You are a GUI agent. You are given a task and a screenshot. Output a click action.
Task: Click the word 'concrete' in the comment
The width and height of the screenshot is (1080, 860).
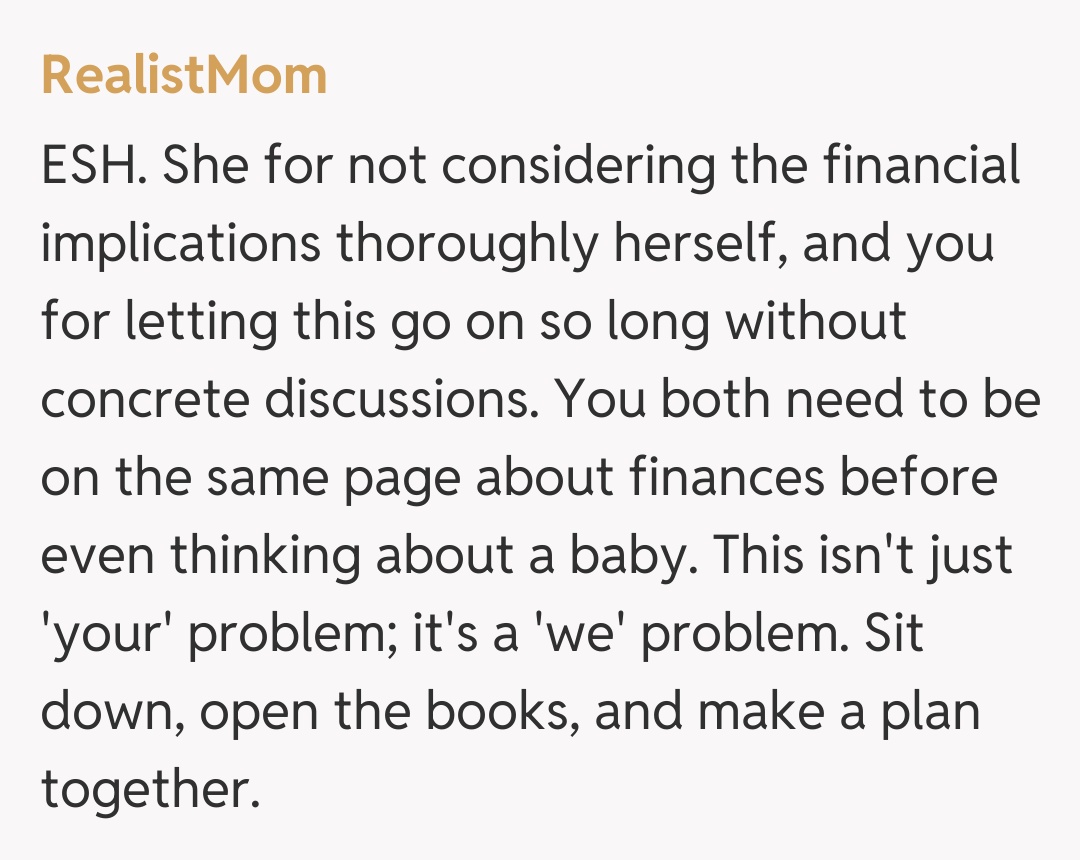[x=143, y=400]
